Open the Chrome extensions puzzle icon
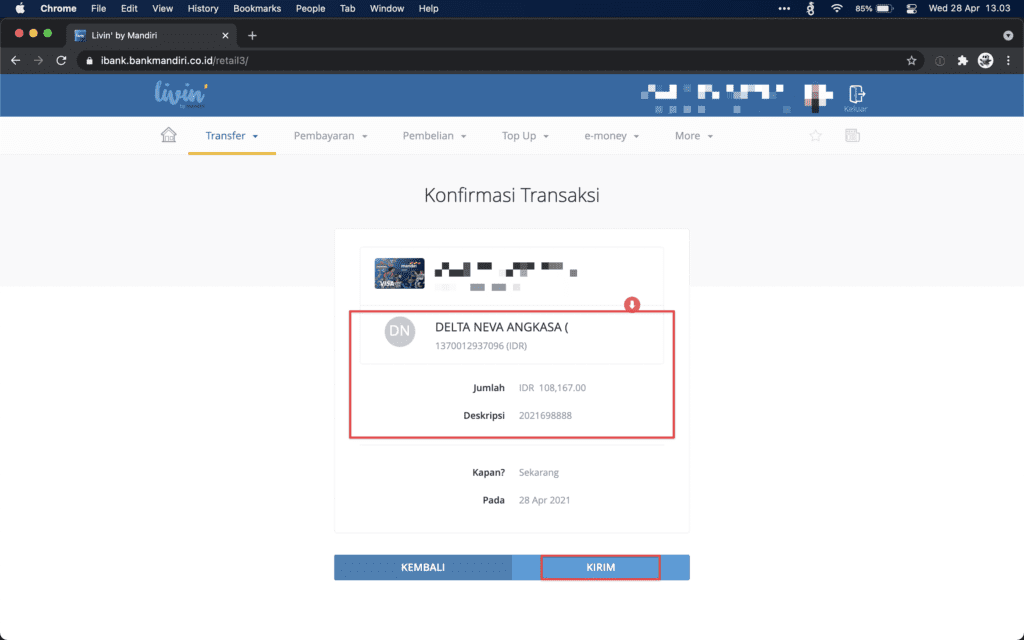The image size is (1024, 640). click(963, 60)
